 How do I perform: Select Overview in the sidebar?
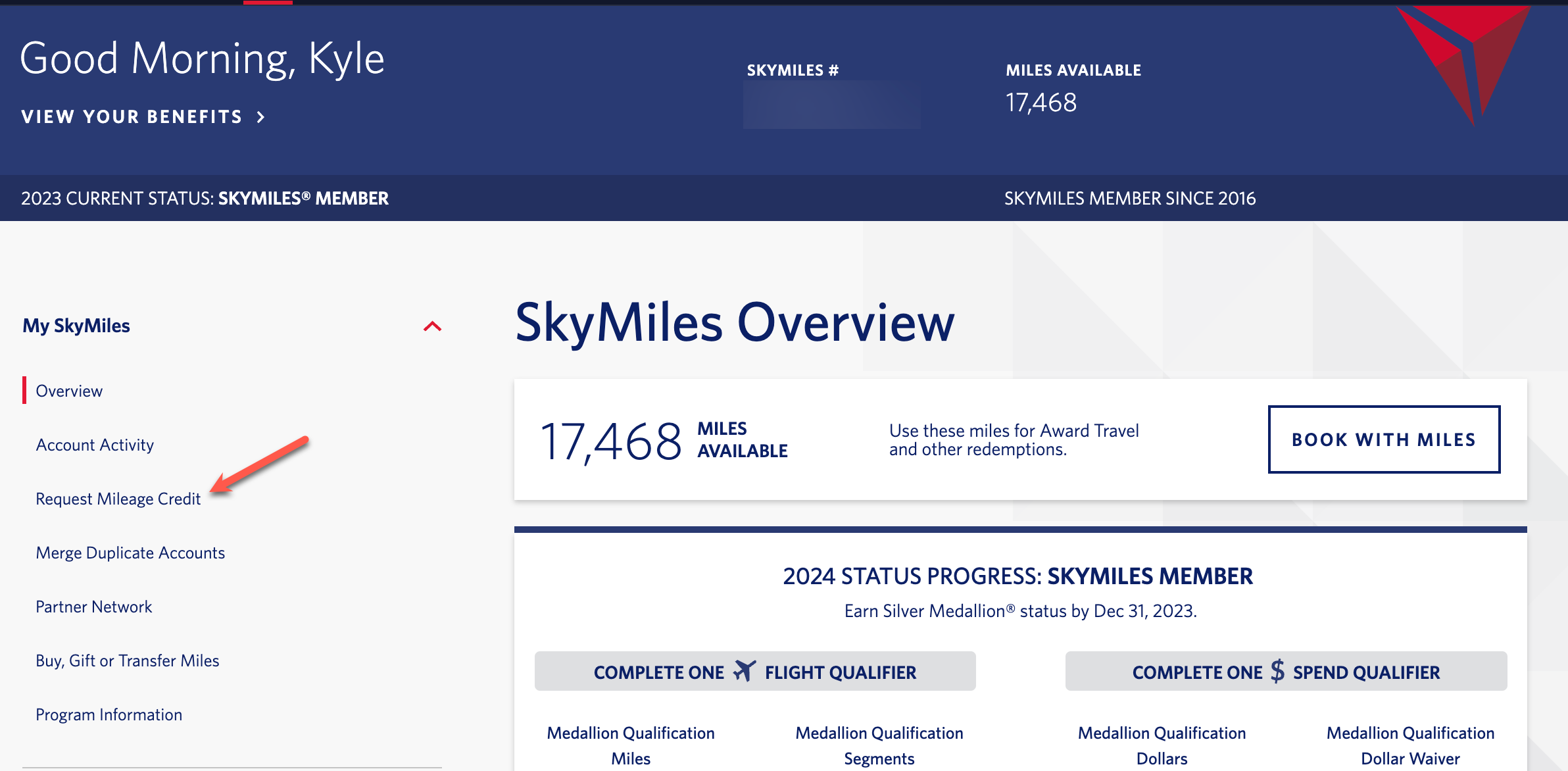(x=68, y=390)
